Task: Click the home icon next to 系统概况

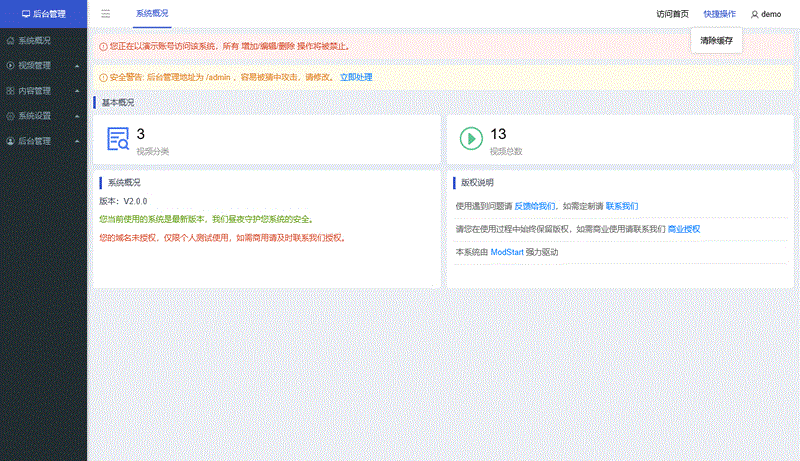Action: pos(11,41)
